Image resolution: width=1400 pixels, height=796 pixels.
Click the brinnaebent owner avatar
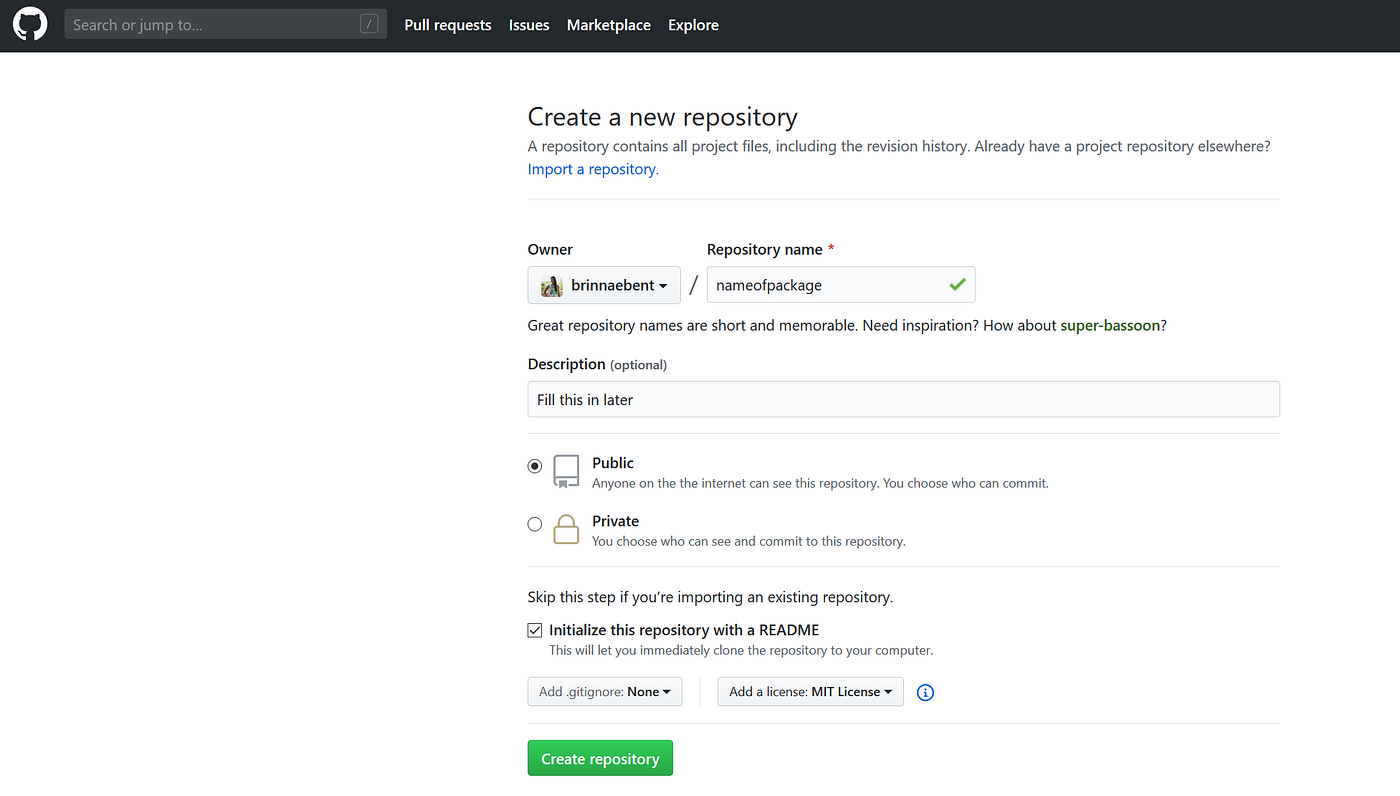552,286
